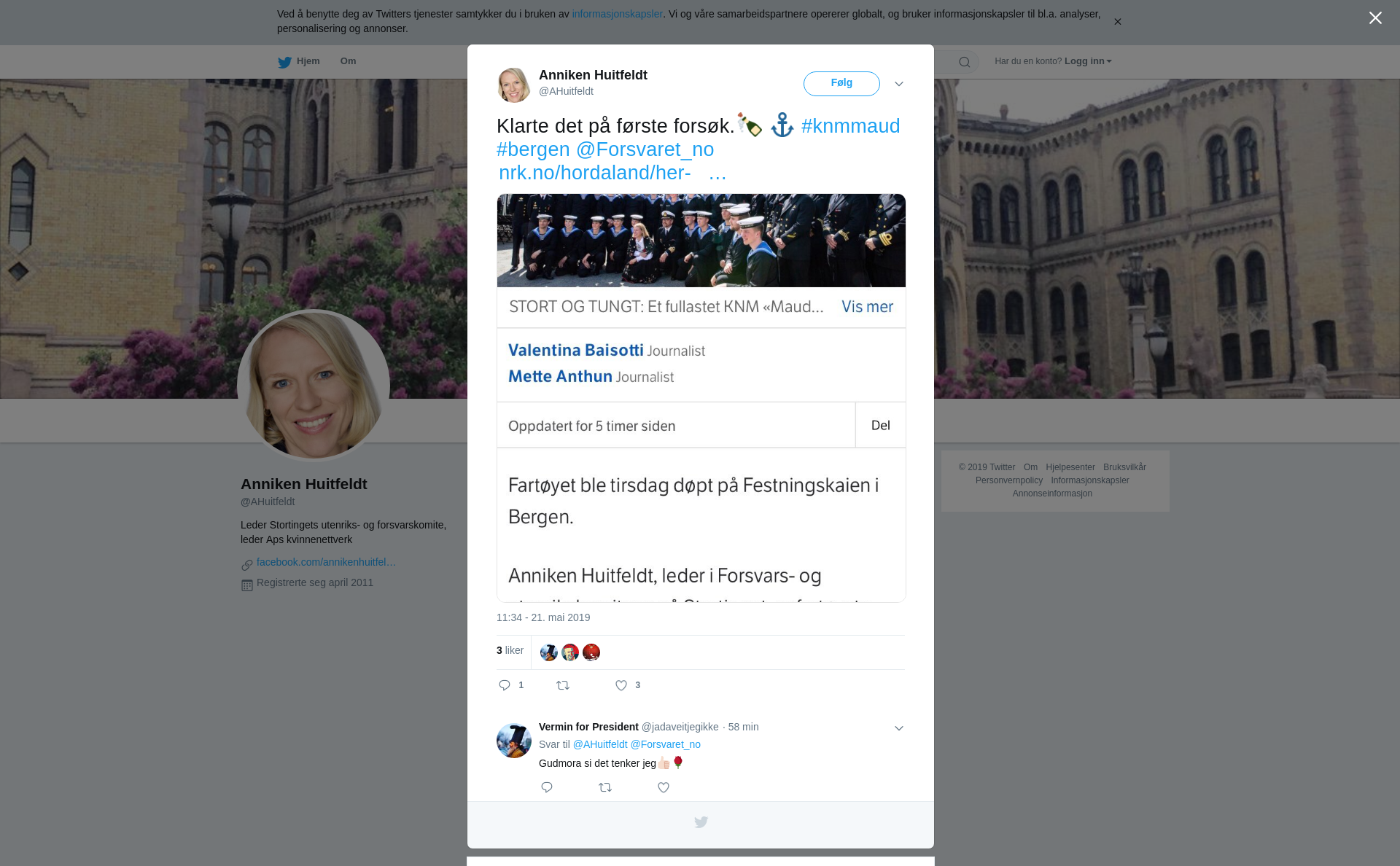Click the reply icon under main tweet
Screen dimensions: 1400x866
[x=505, y=685]
